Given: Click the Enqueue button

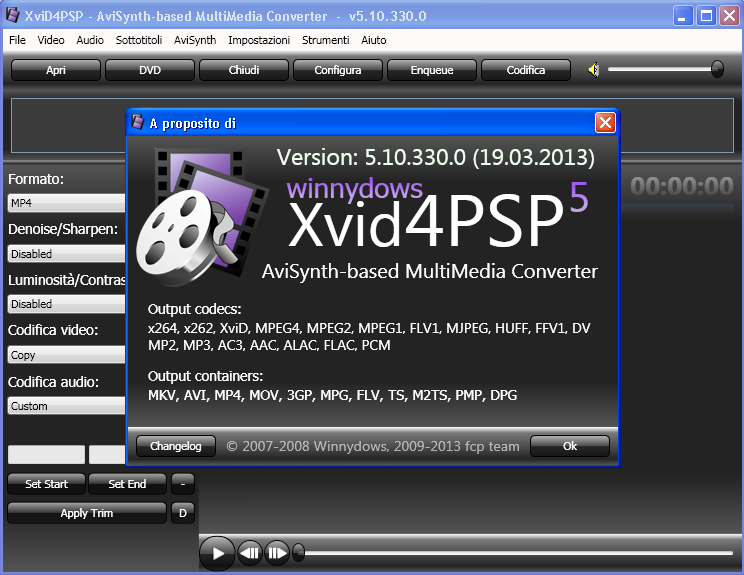Looking at the screenshot, I should click(x=432, y=70).
